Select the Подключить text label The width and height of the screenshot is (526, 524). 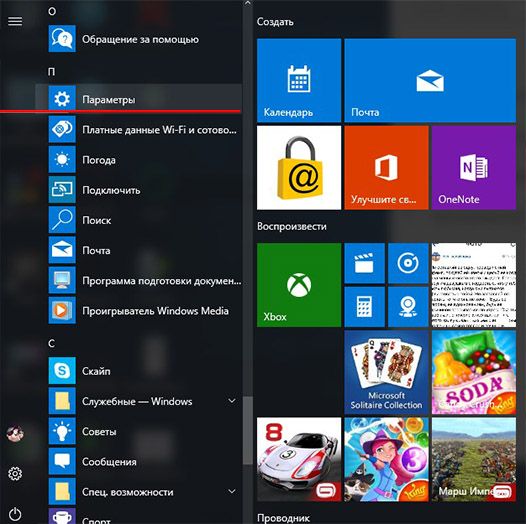pos(111,190)
